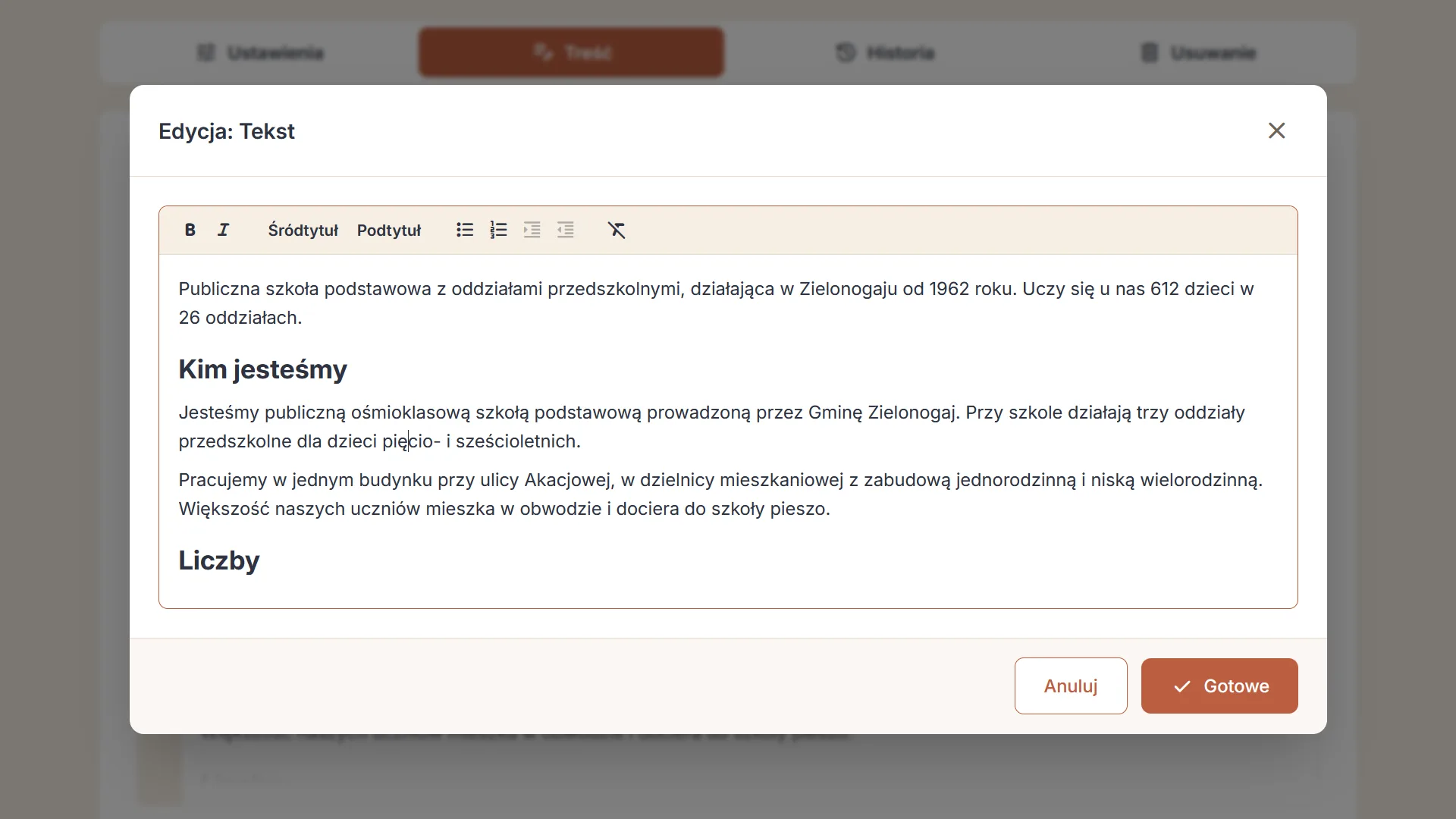Close the Edycja: Tekst dialog
Screen dimensions: 1456x819
(1277, 130)
